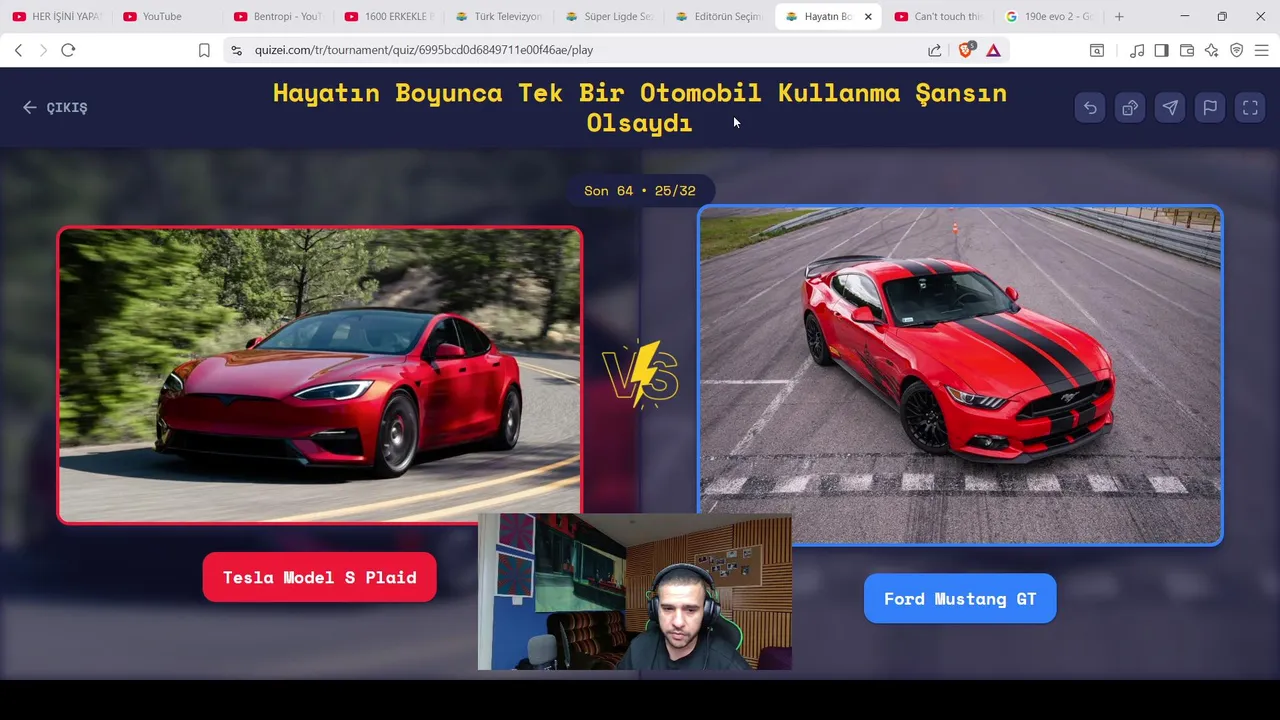Select the red Tesla car image
Screen dimensions: 1280x720
[320, 375]
